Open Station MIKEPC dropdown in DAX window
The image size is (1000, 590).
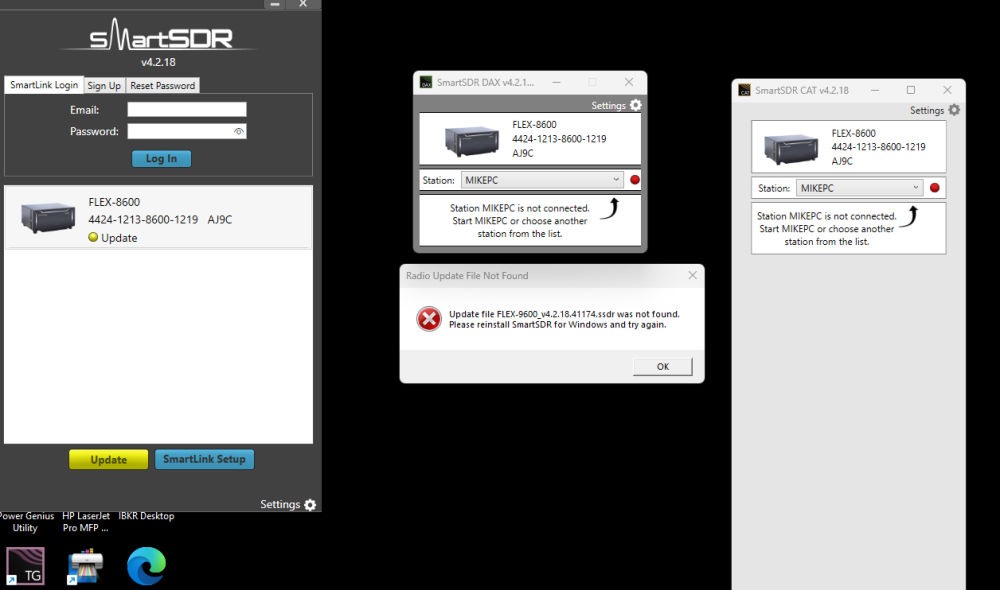coord(541,180)
